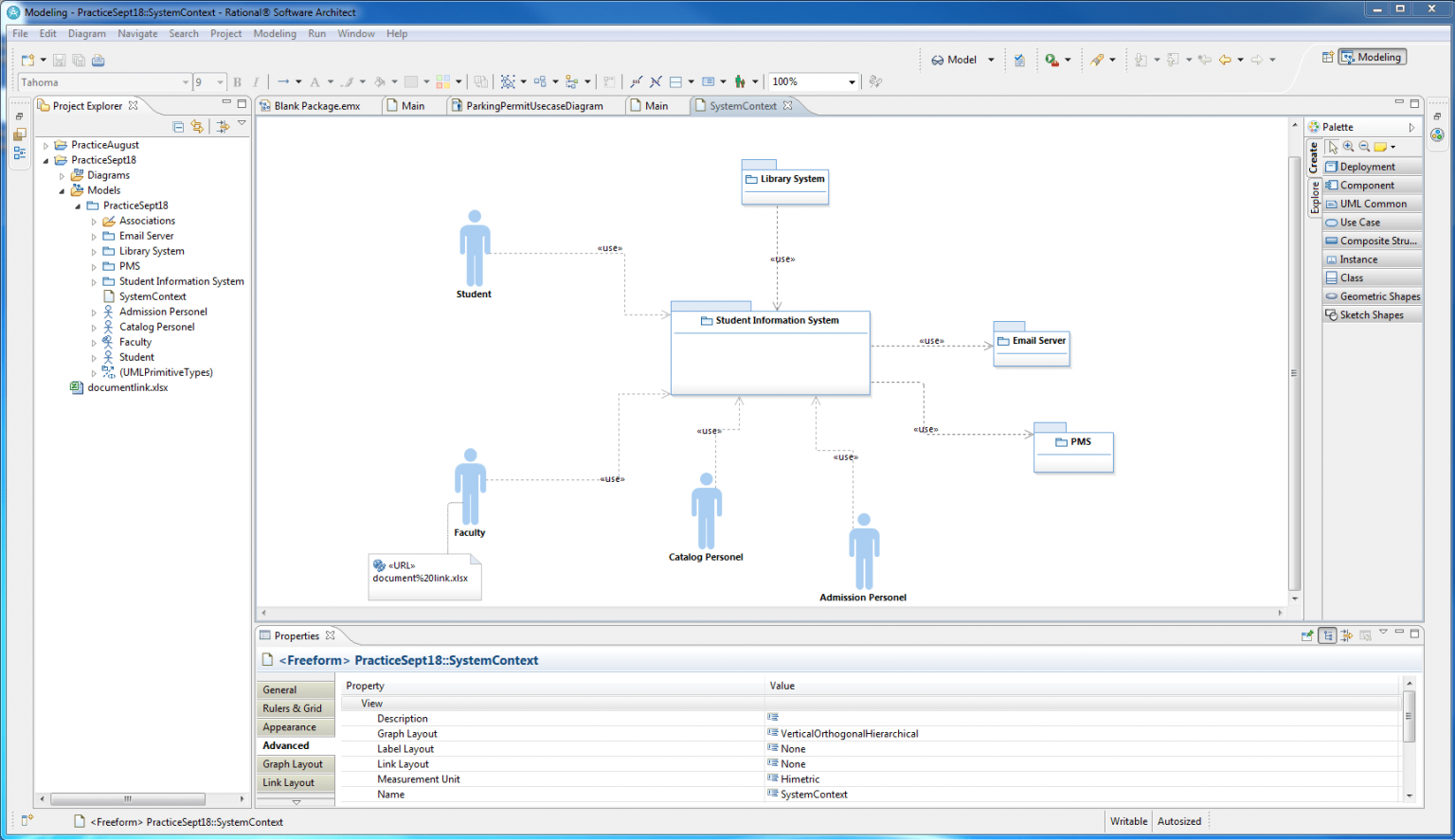The height and width of the screenshot is (840, 1455).
Task: Switch to the Modeling perspective button
Action: point(1371,57)
